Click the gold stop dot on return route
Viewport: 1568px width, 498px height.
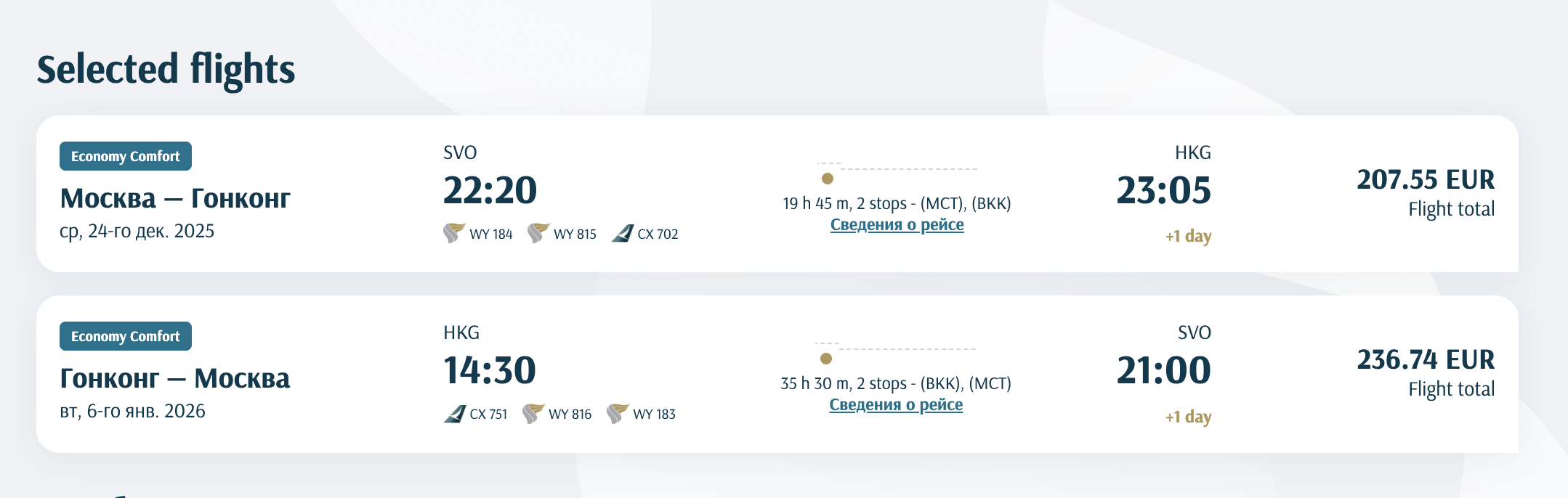(825, 359)
